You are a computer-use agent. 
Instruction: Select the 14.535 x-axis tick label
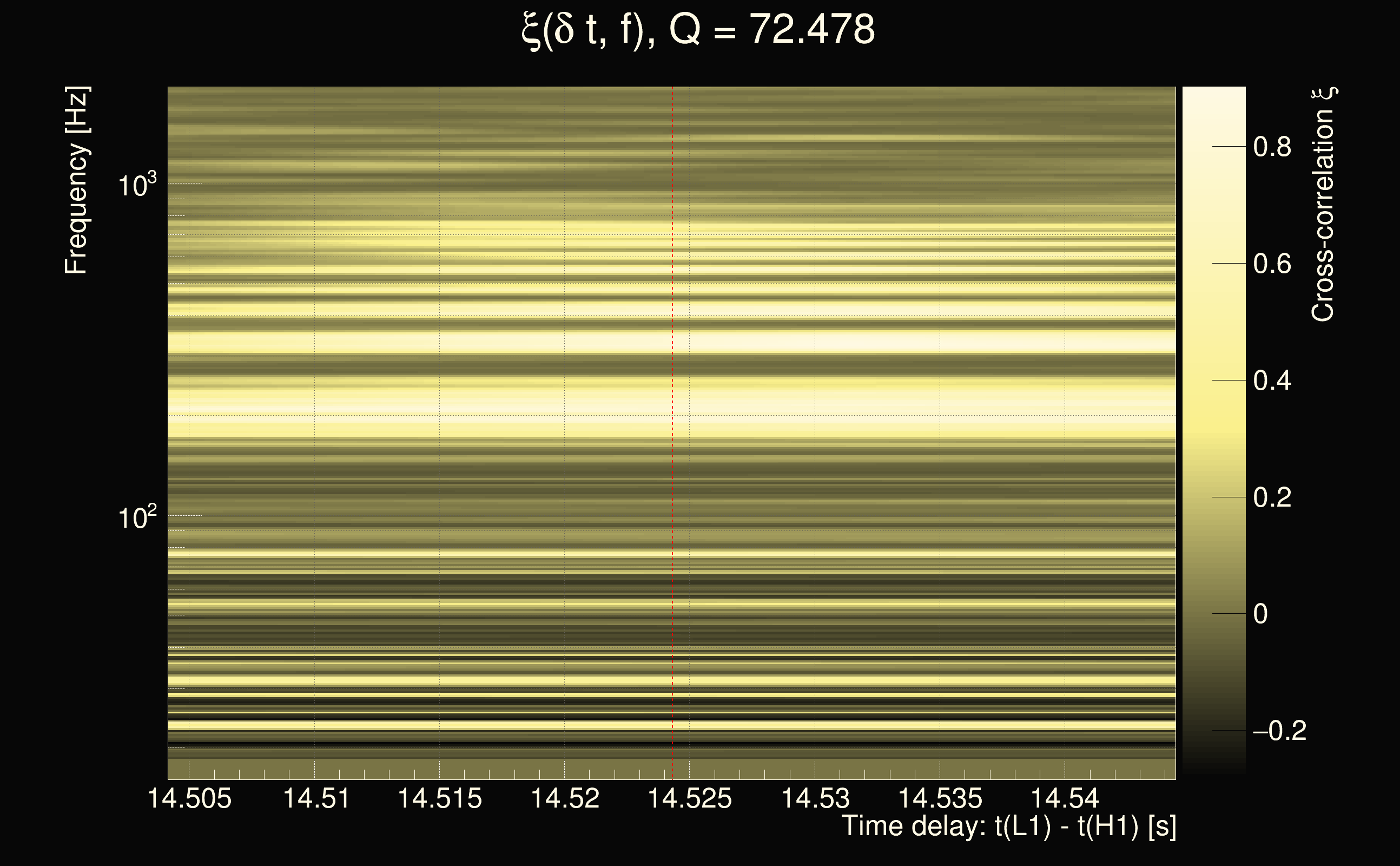[x=940, y=798]
